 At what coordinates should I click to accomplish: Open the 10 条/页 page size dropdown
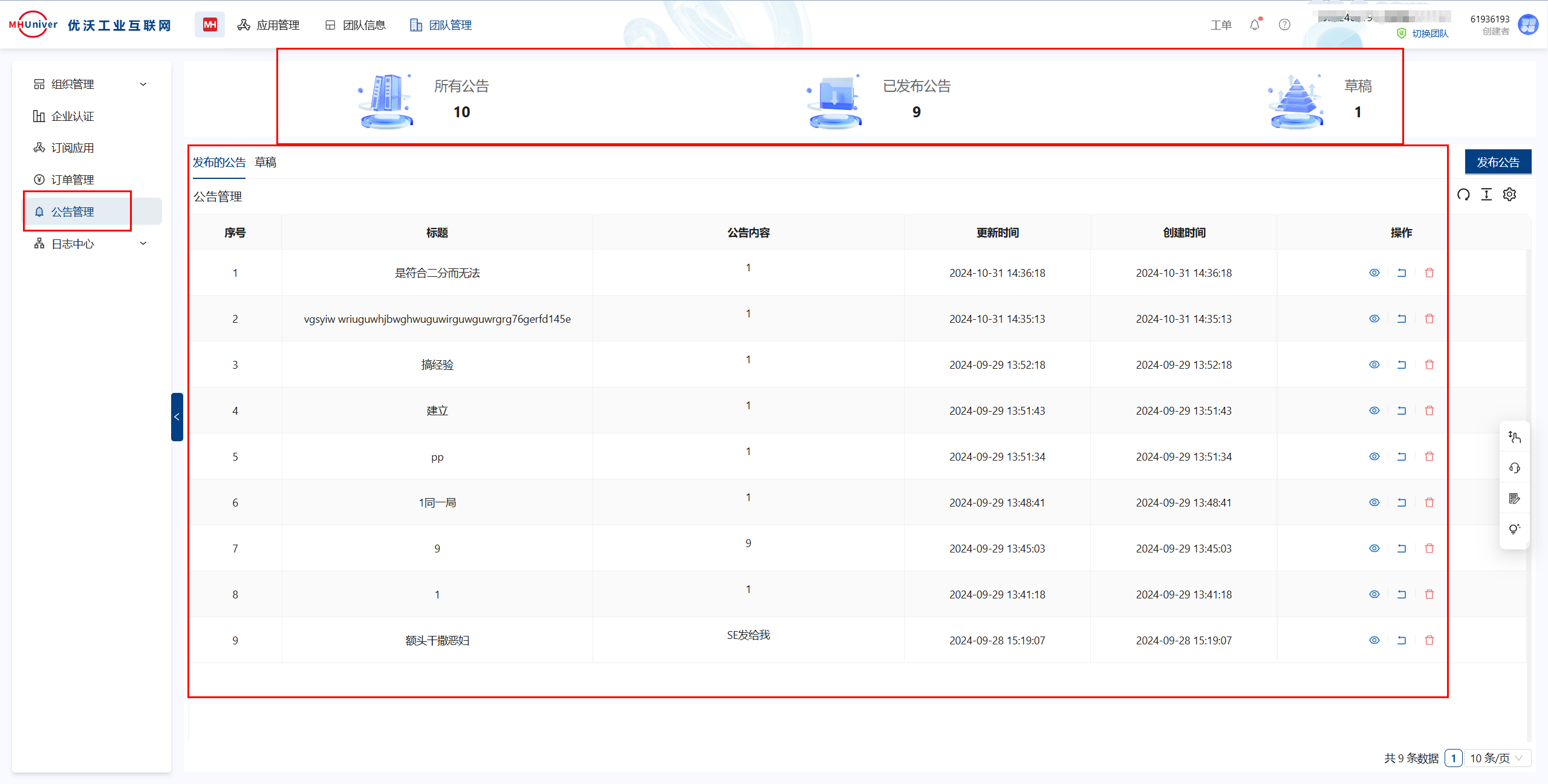pos(1497,758)
